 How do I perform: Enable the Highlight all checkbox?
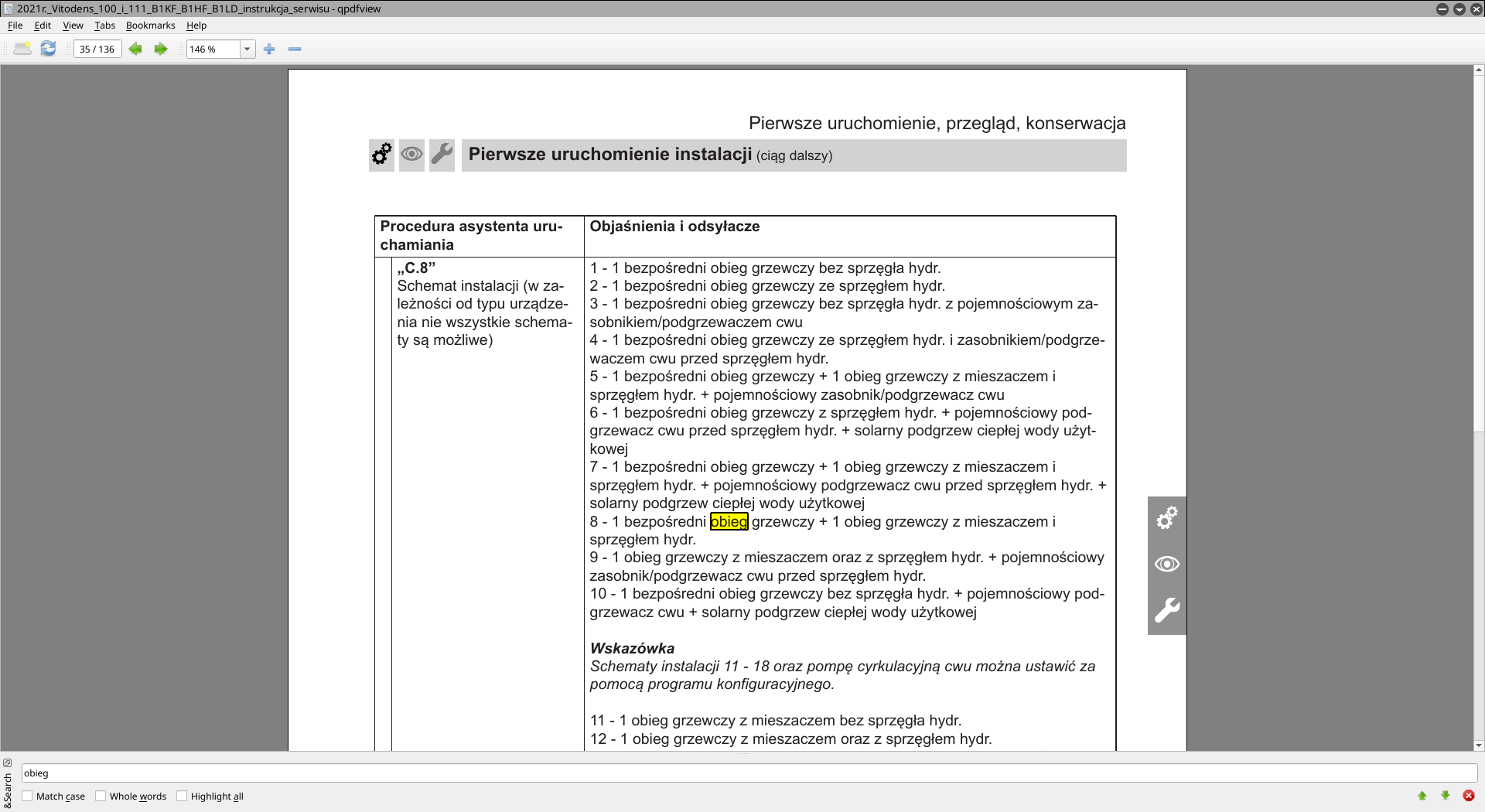point(182,796)
